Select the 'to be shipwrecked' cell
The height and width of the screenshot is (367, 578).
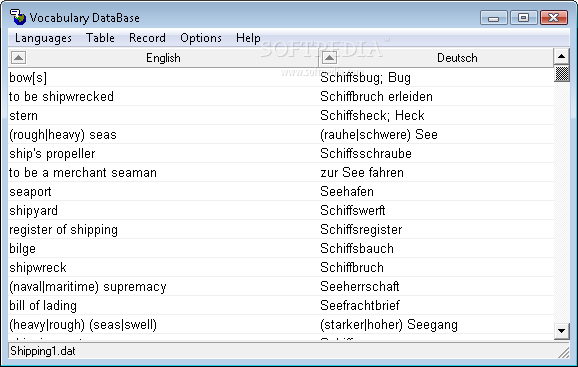[163, 97]
